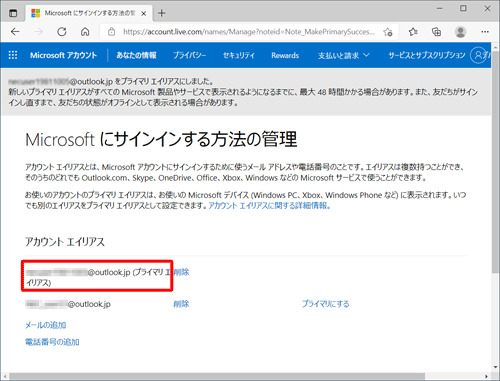Open the セキュリティ tab

(x=239, y=55)
